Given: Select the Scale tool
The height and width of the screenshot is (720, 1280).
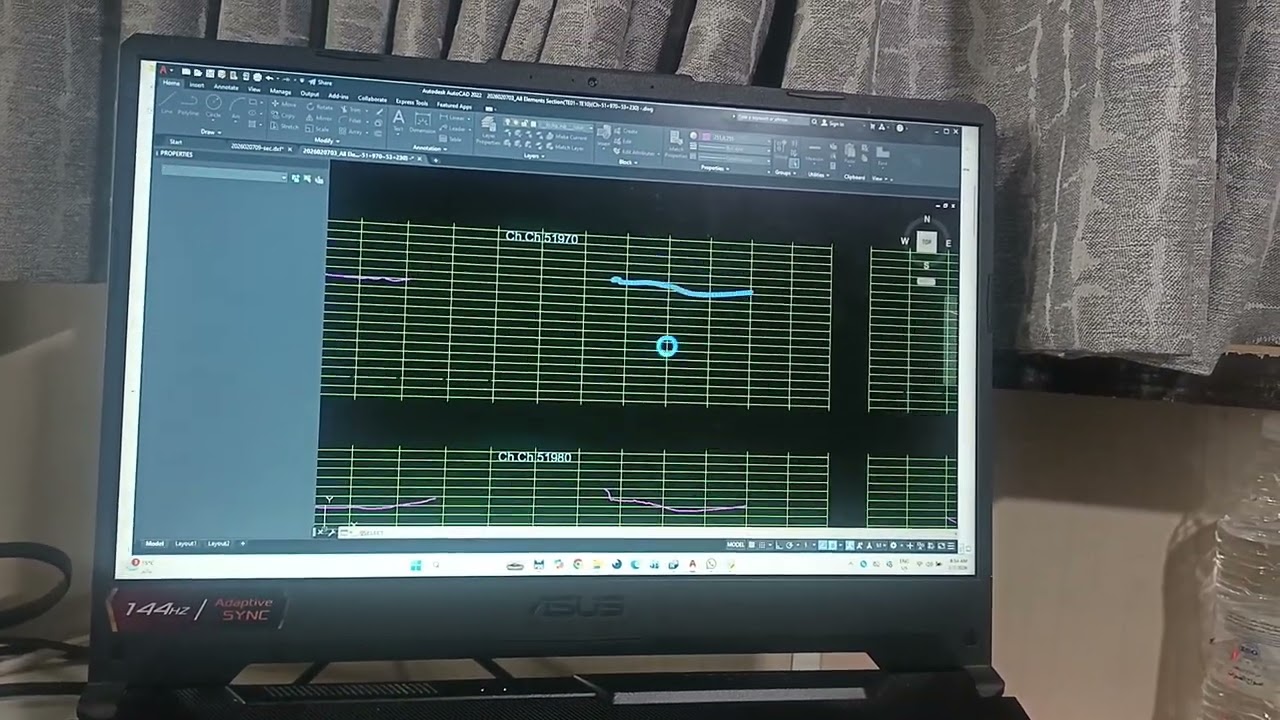Looking at the screenshot, I should coord(318,129).
